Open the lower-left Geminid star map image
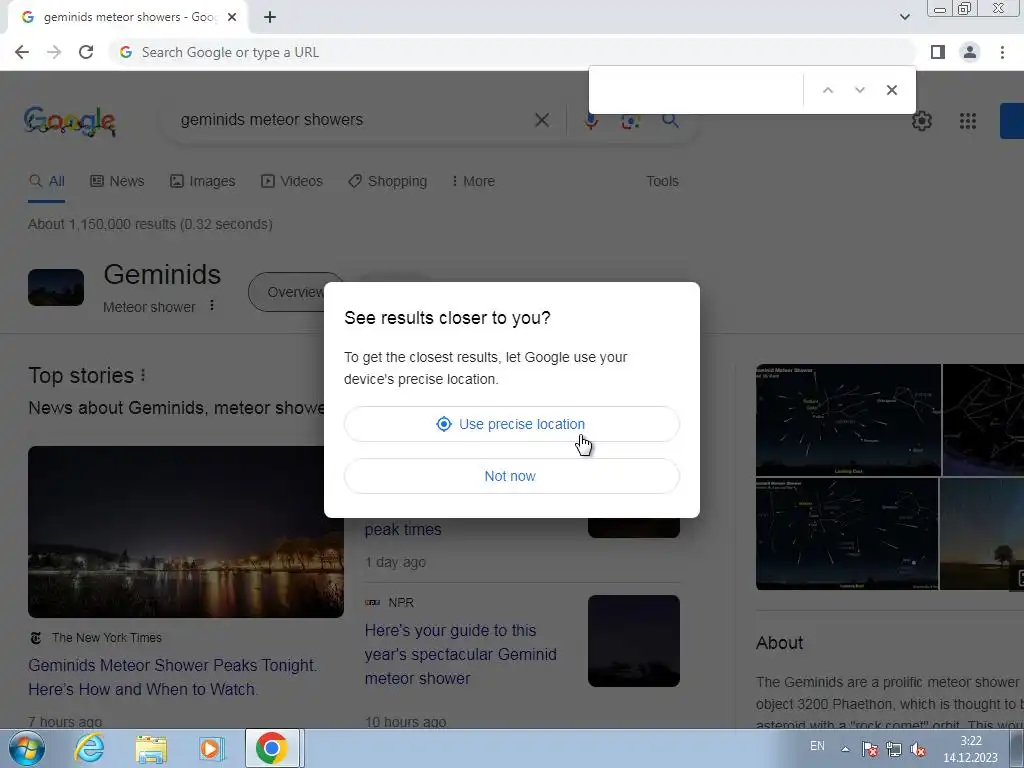The image size is (1024, 768). coord(847,534)
